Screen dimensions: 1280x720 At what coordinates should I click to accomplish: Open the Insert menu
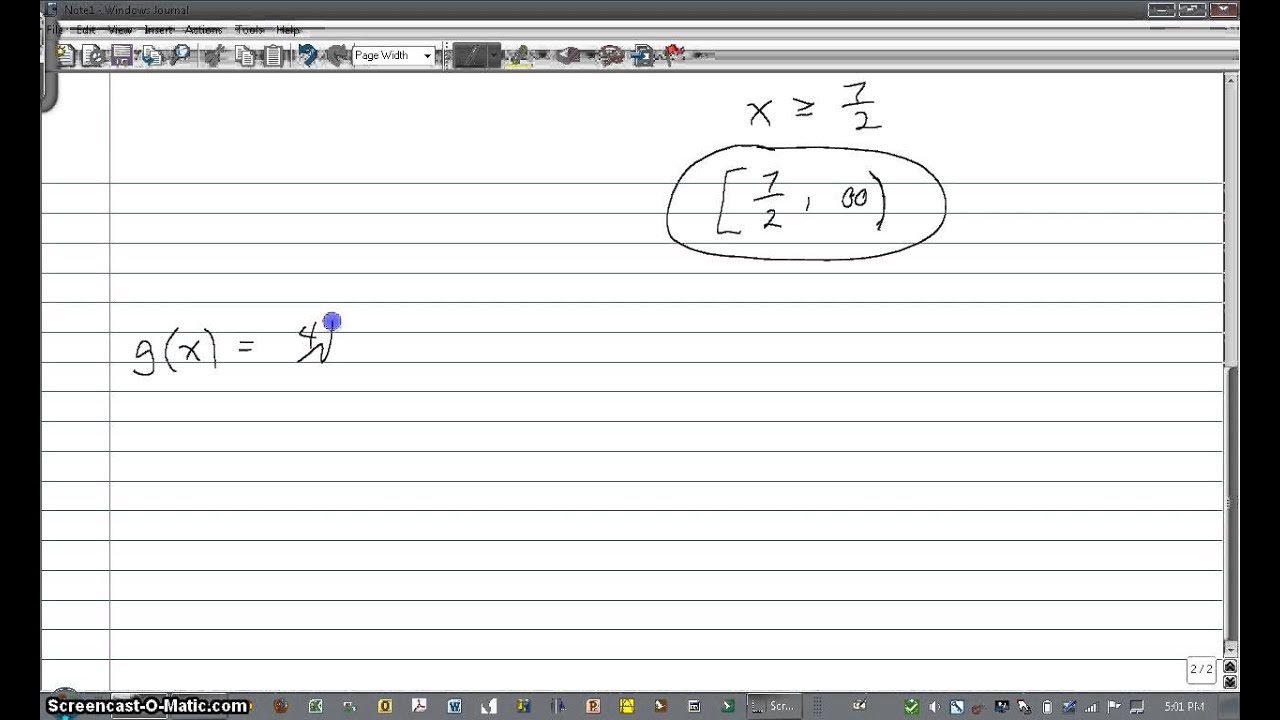pyautogui.click(x=159, y=30)
